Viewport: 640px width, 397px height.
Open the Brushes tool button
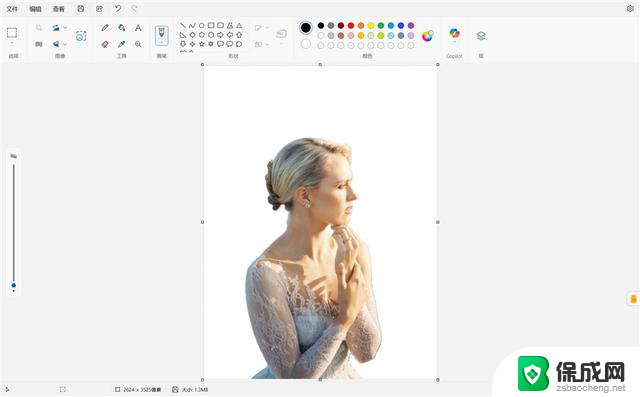(162, 35)
